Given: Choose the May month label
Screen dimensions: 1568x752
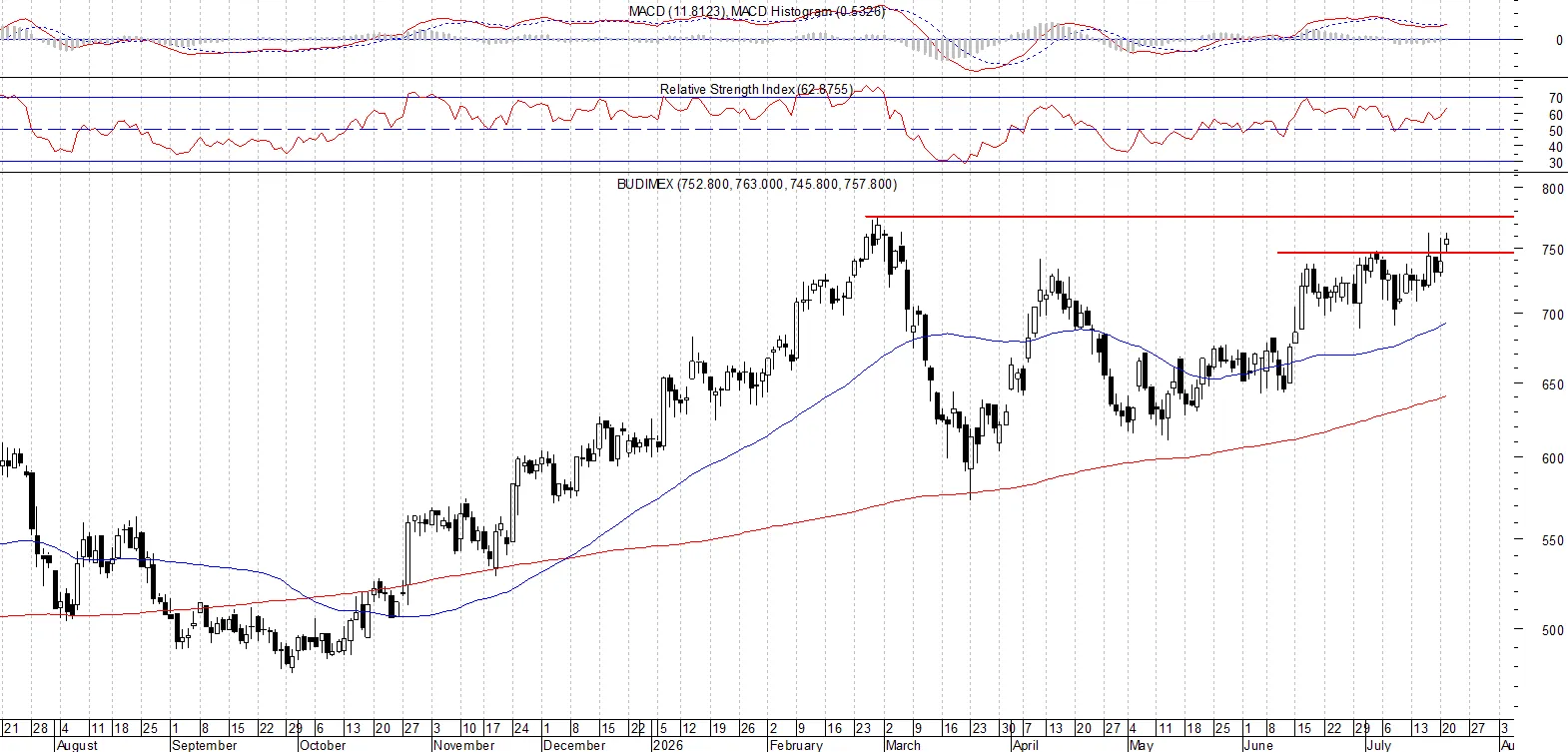Looking at the screenshot, I should click(x=1141, y=745).
